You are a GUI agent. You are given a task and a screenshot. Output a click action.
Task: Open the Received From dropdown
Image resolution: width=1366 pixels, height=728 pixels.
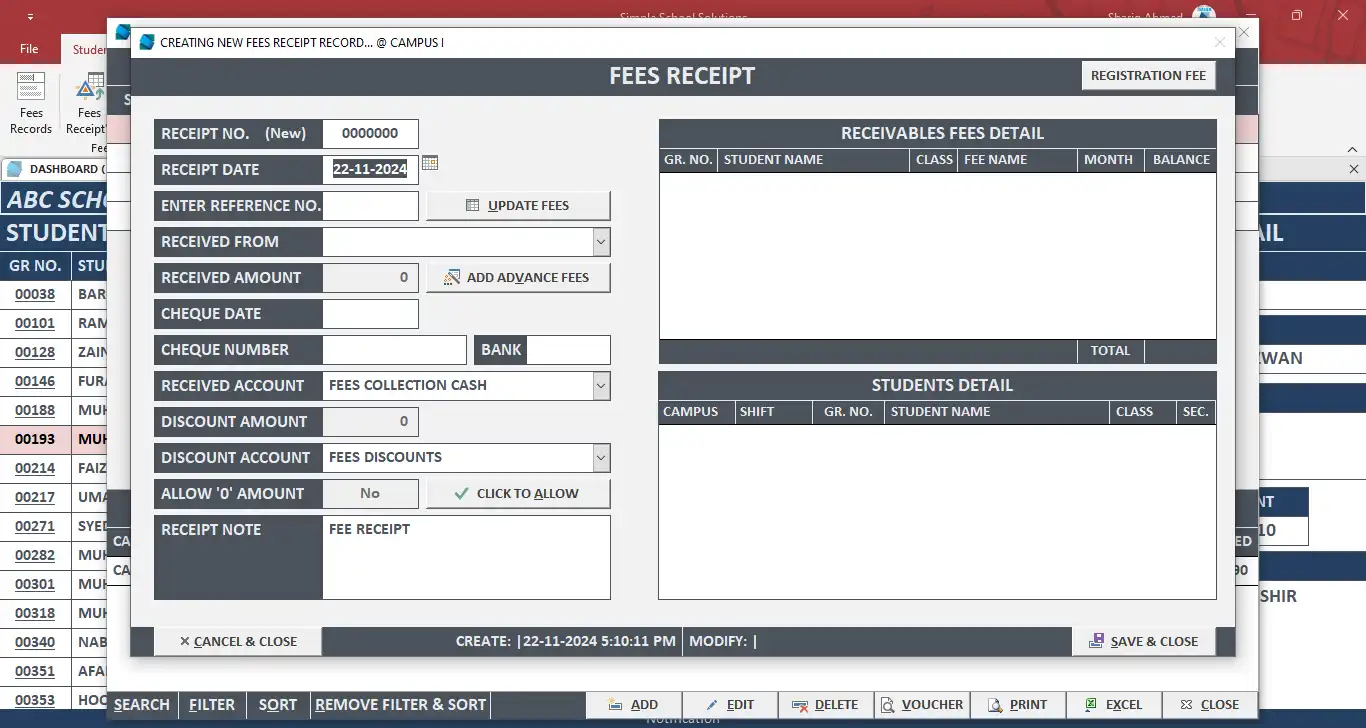pyautogui.click(x=600, y=241)
